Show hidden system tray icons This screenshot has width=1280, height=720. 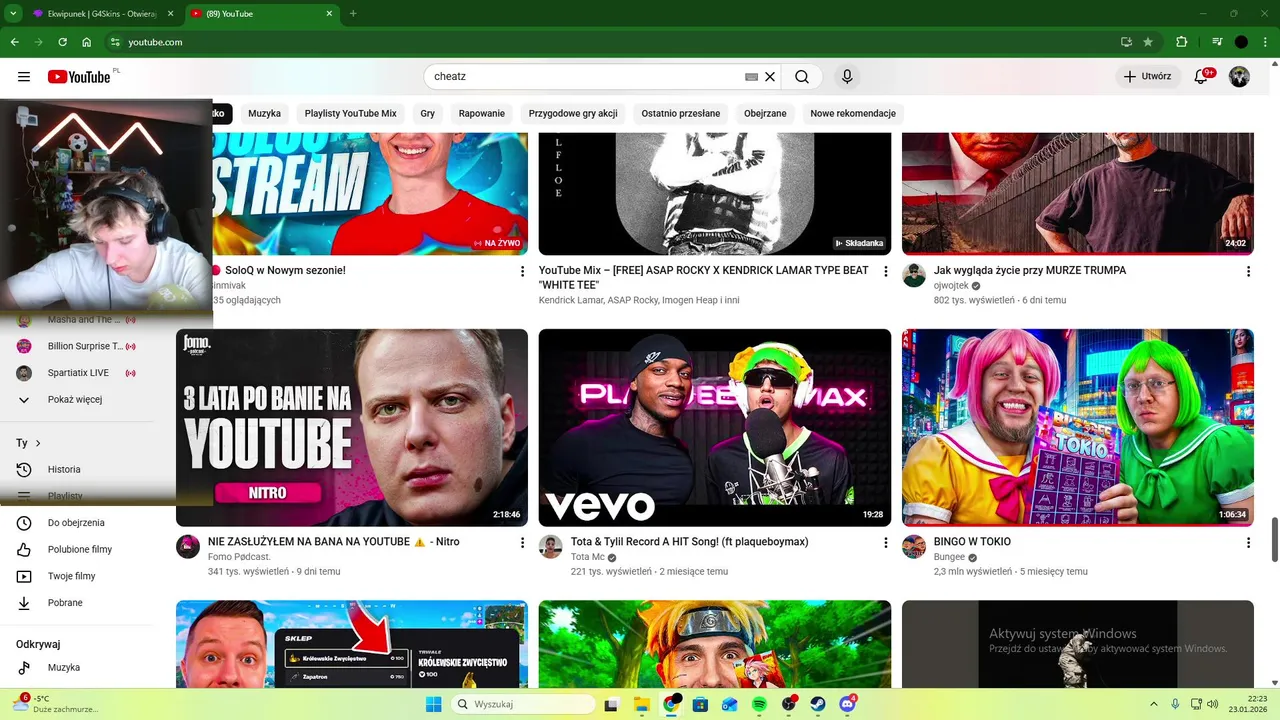point(1154,705)
